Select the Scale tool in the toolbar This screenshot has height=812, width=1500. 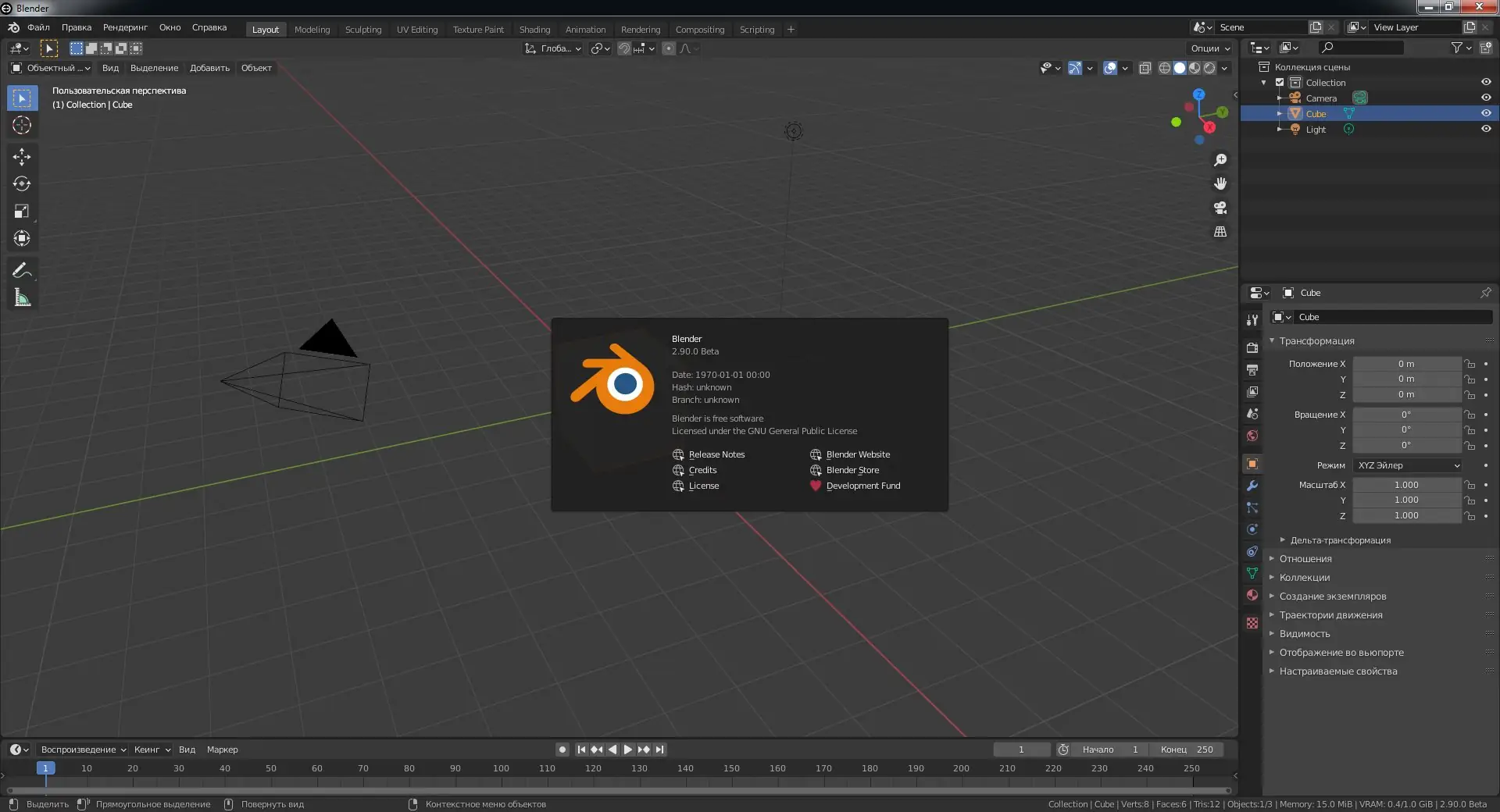[22, 212]
